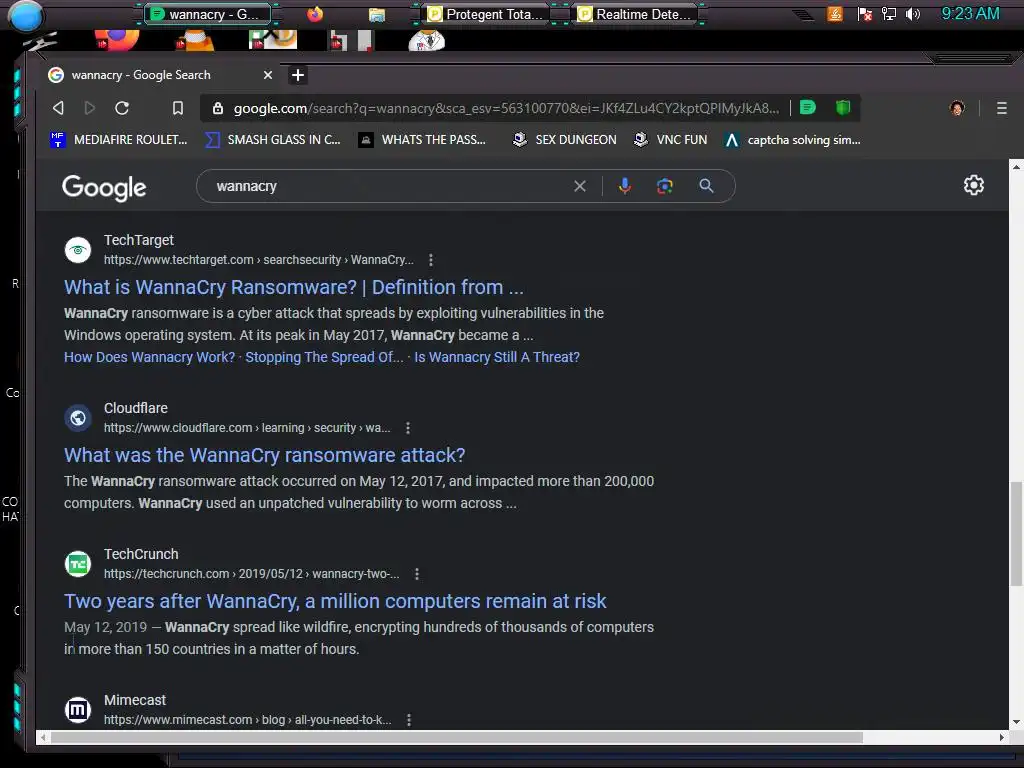
Task: Click the Cloudflare site name text
Action: coord(136,408)
